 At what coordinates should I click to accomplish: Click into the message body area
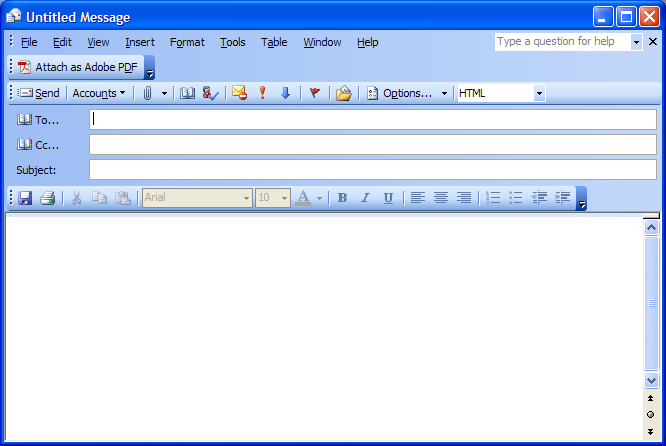pos(325,329)
